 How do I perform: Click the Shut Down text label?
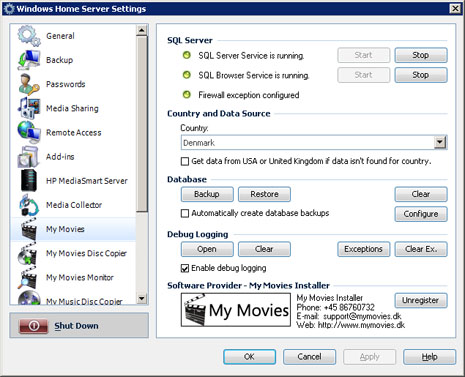click(76, 326)
